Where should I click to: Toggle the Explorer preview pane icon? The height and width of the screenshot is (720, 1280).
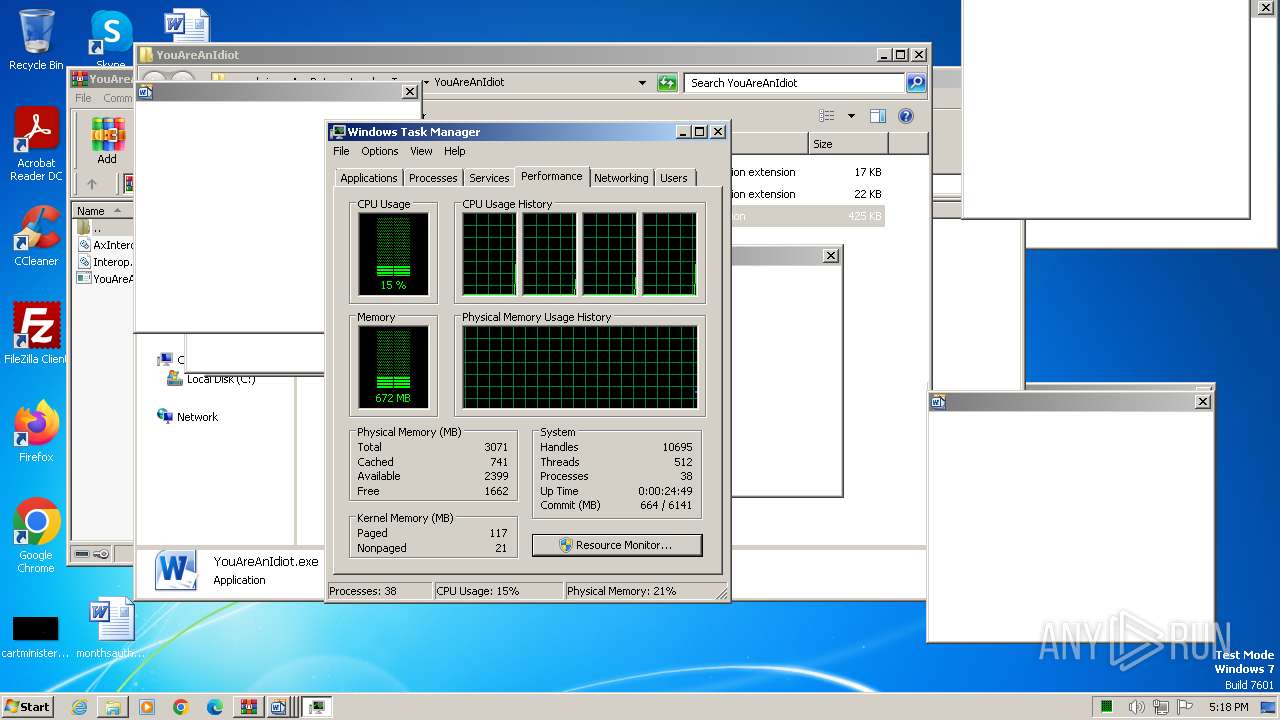click(877, 116)
